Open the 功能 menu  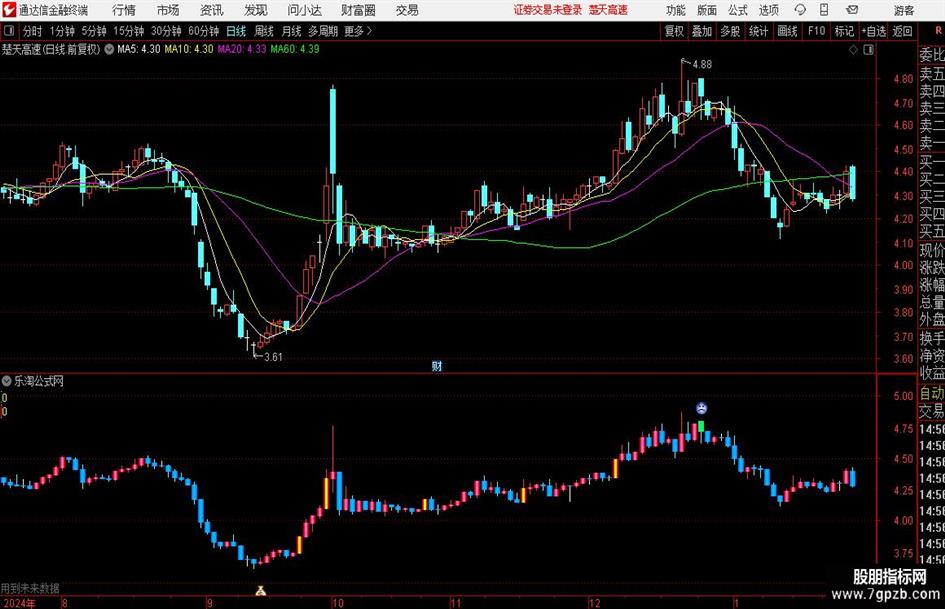tap(676, 10)
